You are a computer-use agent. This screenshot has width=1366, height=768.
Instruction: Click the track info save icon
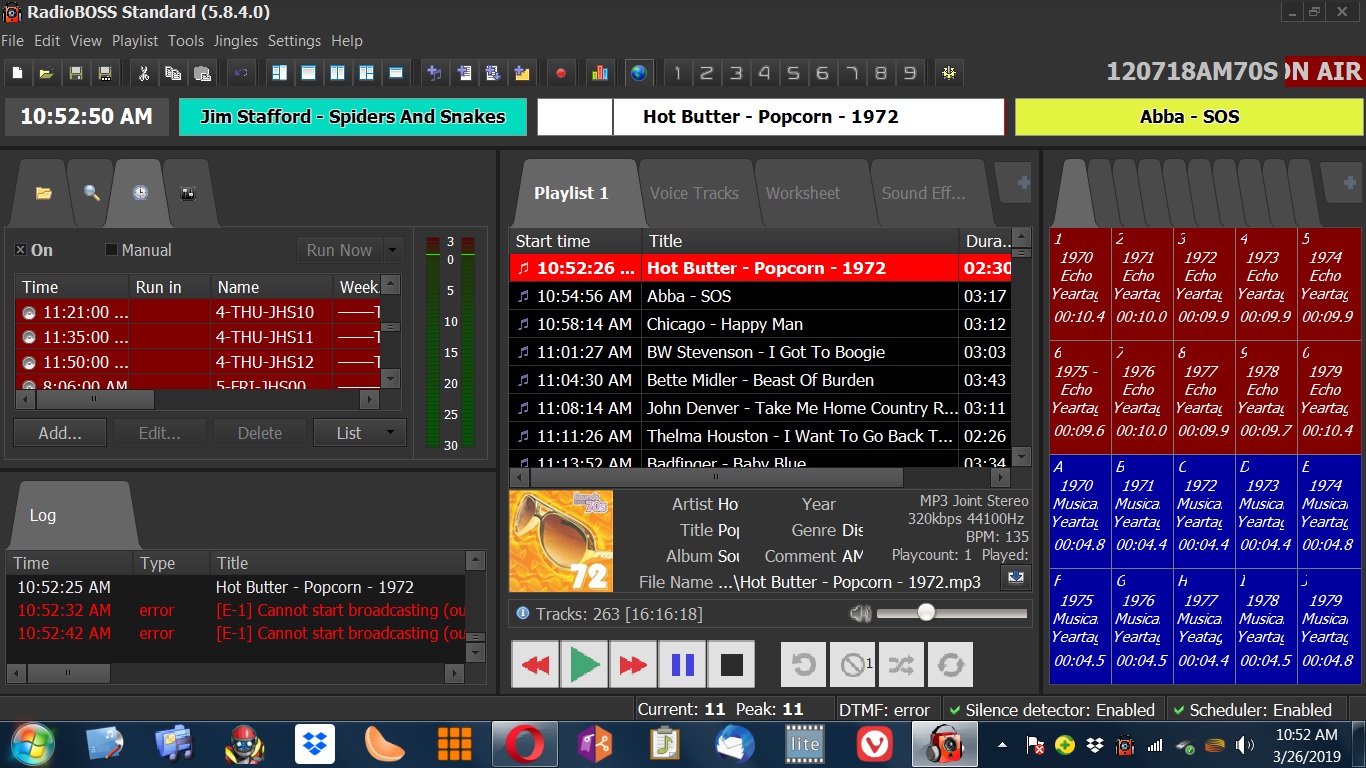point(1016,577)
